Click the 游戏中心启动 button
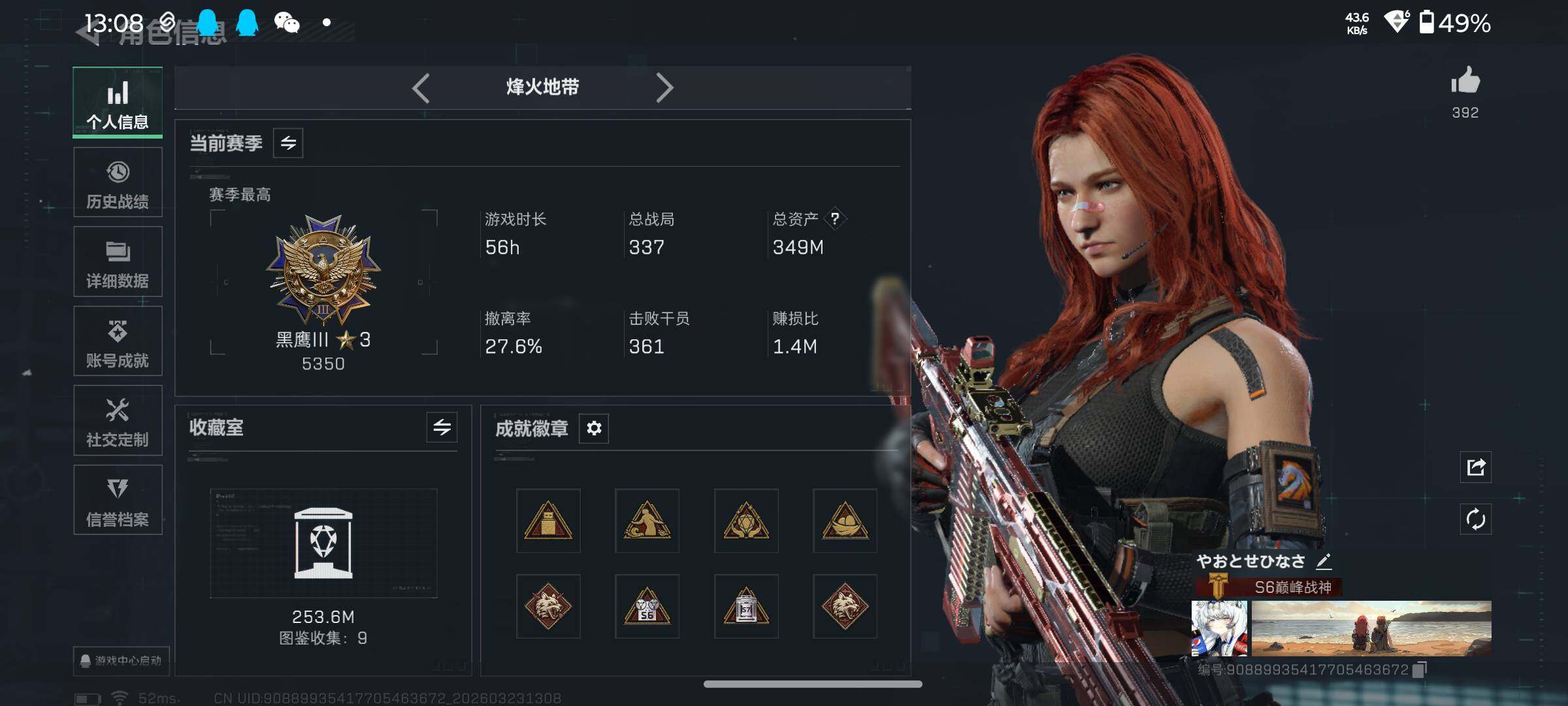 point(122,660)
